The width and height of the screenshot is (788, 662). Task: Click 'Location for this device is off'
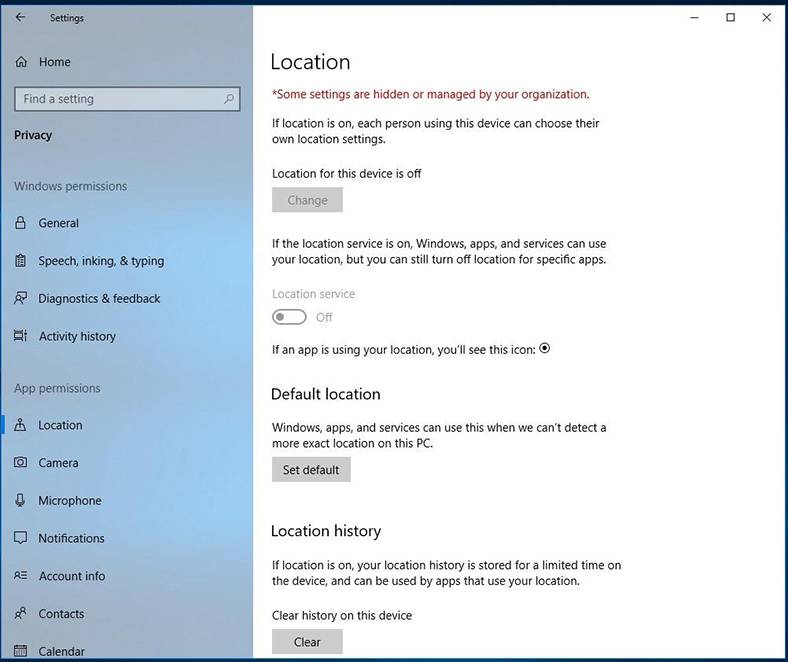[346, 173]
